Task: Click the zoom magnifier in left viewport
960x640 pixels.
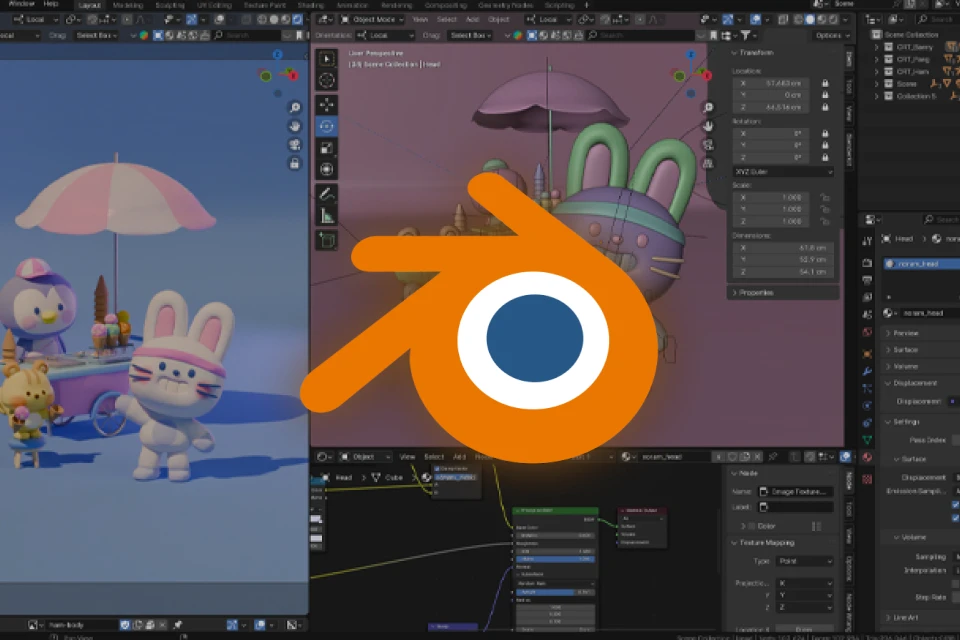Action: point(295,108)
